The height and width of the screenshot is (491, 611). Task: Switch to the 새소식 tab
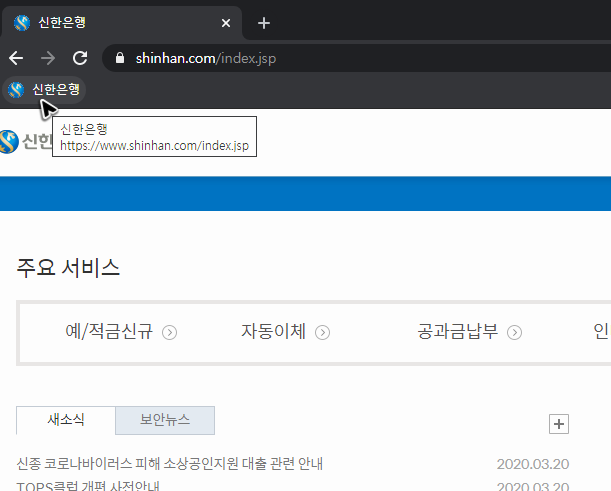pyautogui.click(x=66, y=420)
